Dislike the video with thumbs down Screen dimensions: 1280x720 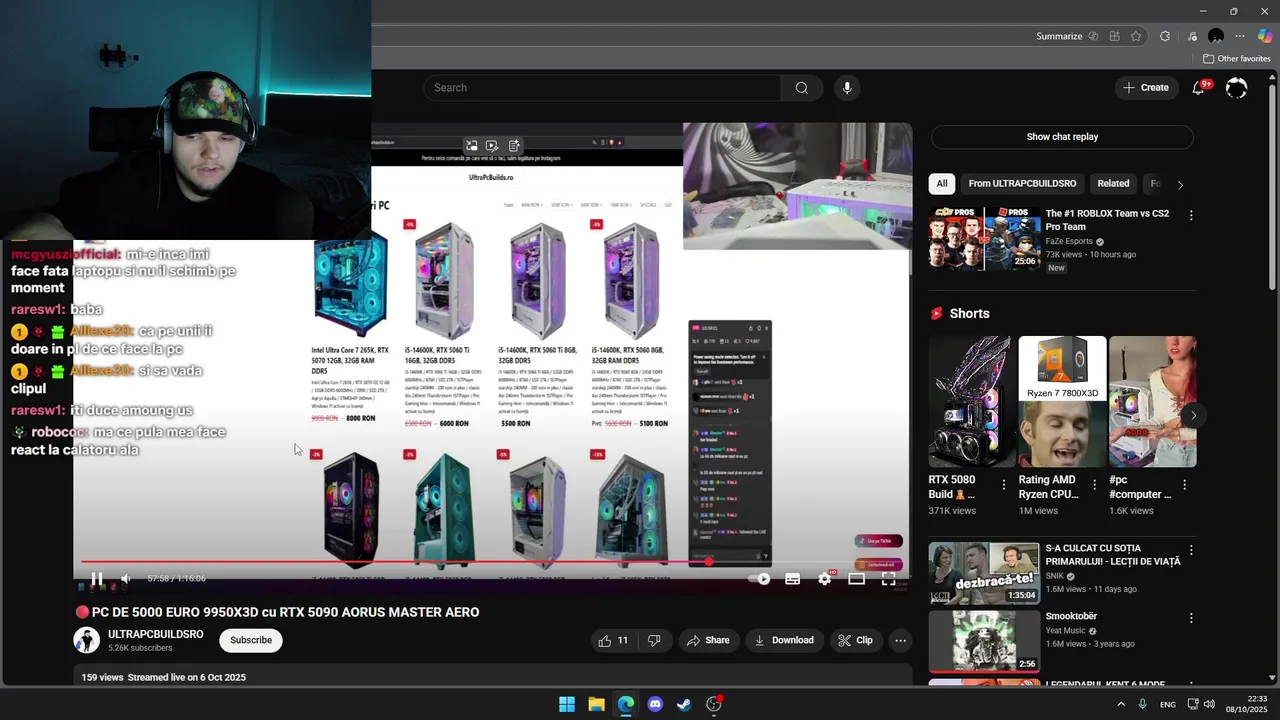pos(655,640)
